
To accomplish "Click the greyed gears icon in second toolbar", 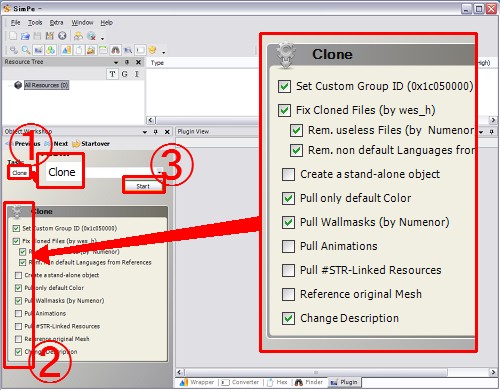I will click(14, 50).
